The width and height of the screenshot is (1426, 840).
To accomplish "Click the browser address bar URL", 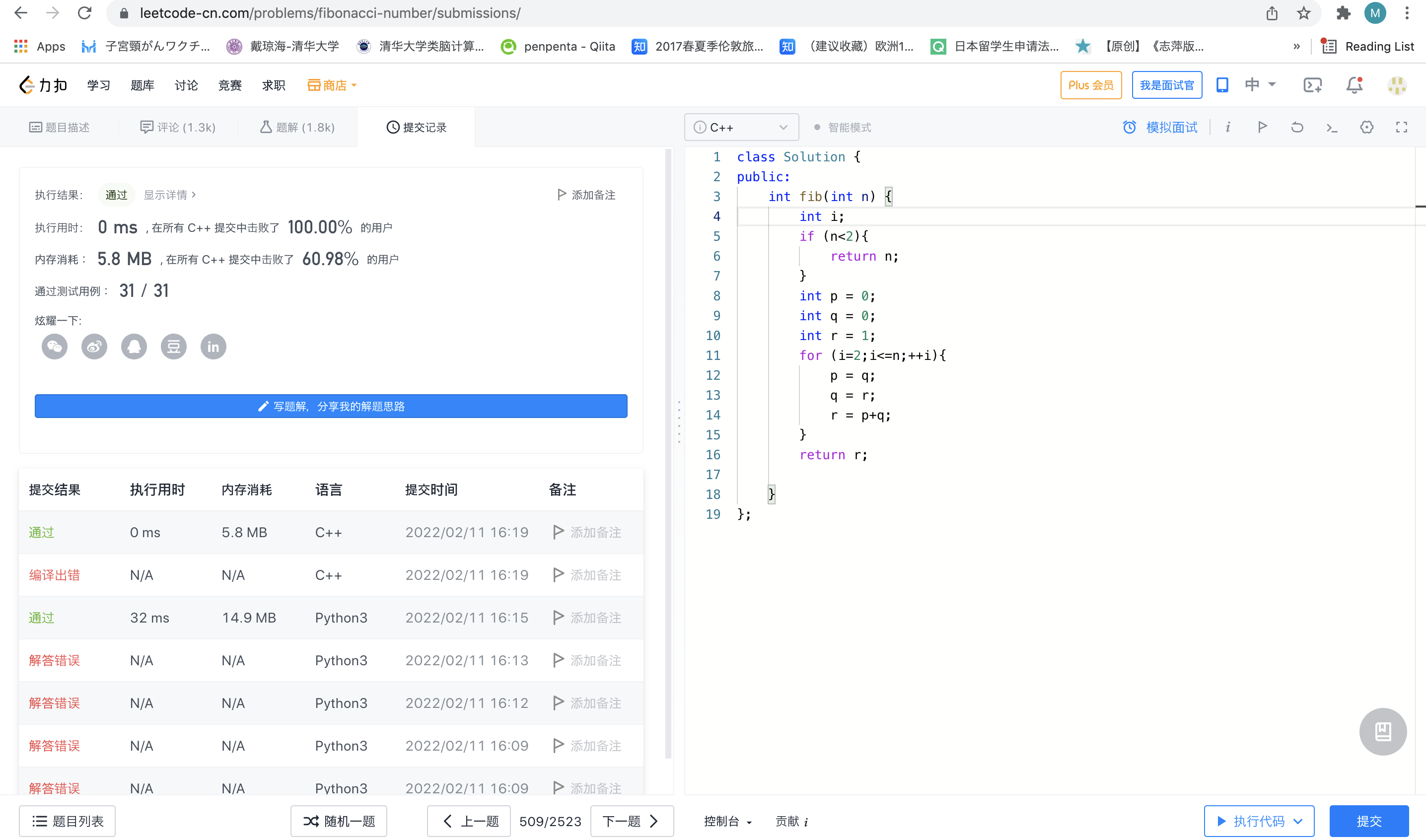I will (x=330, y=13).
